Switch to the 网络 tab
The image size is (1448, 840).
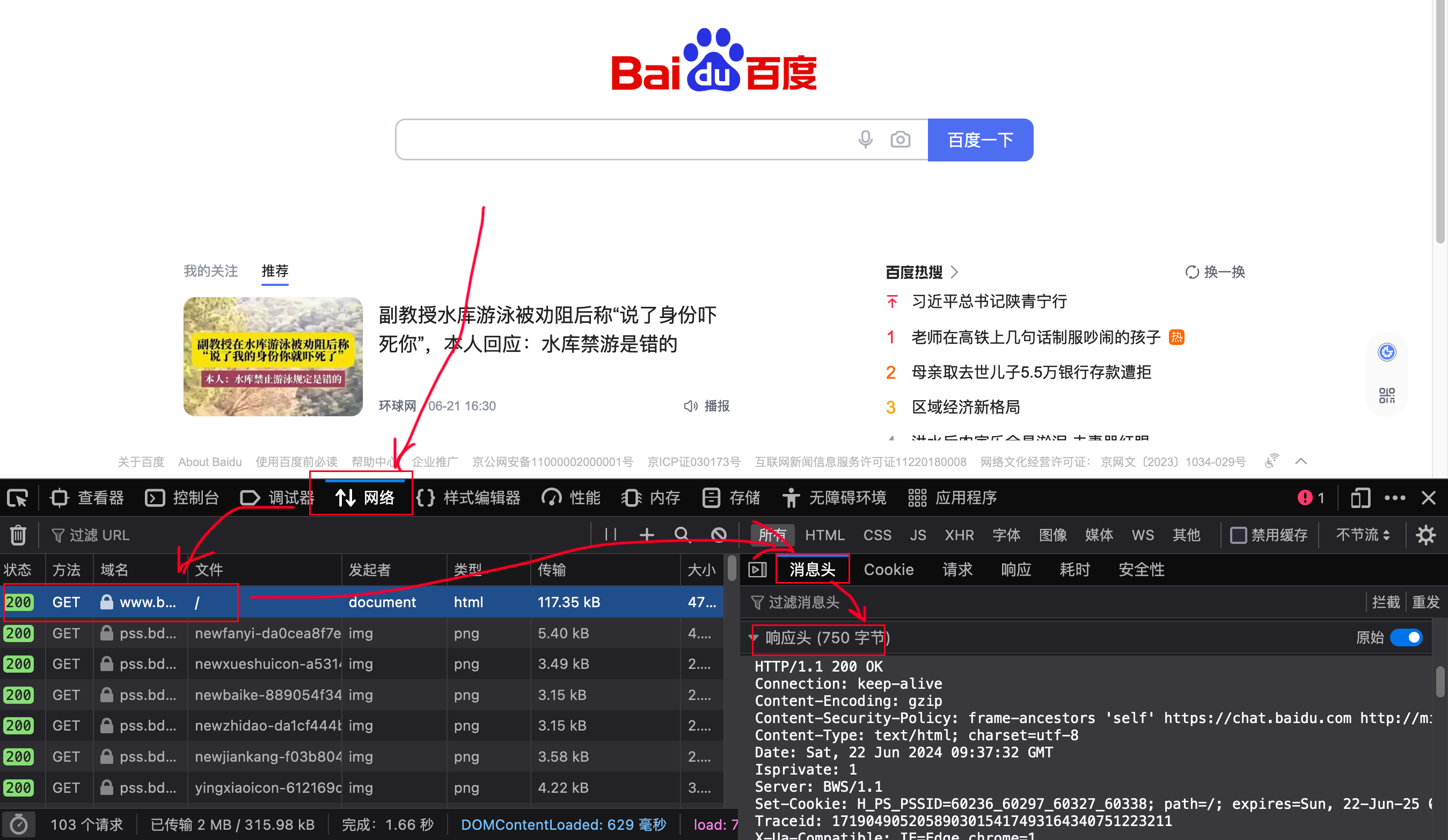[365, 497]
